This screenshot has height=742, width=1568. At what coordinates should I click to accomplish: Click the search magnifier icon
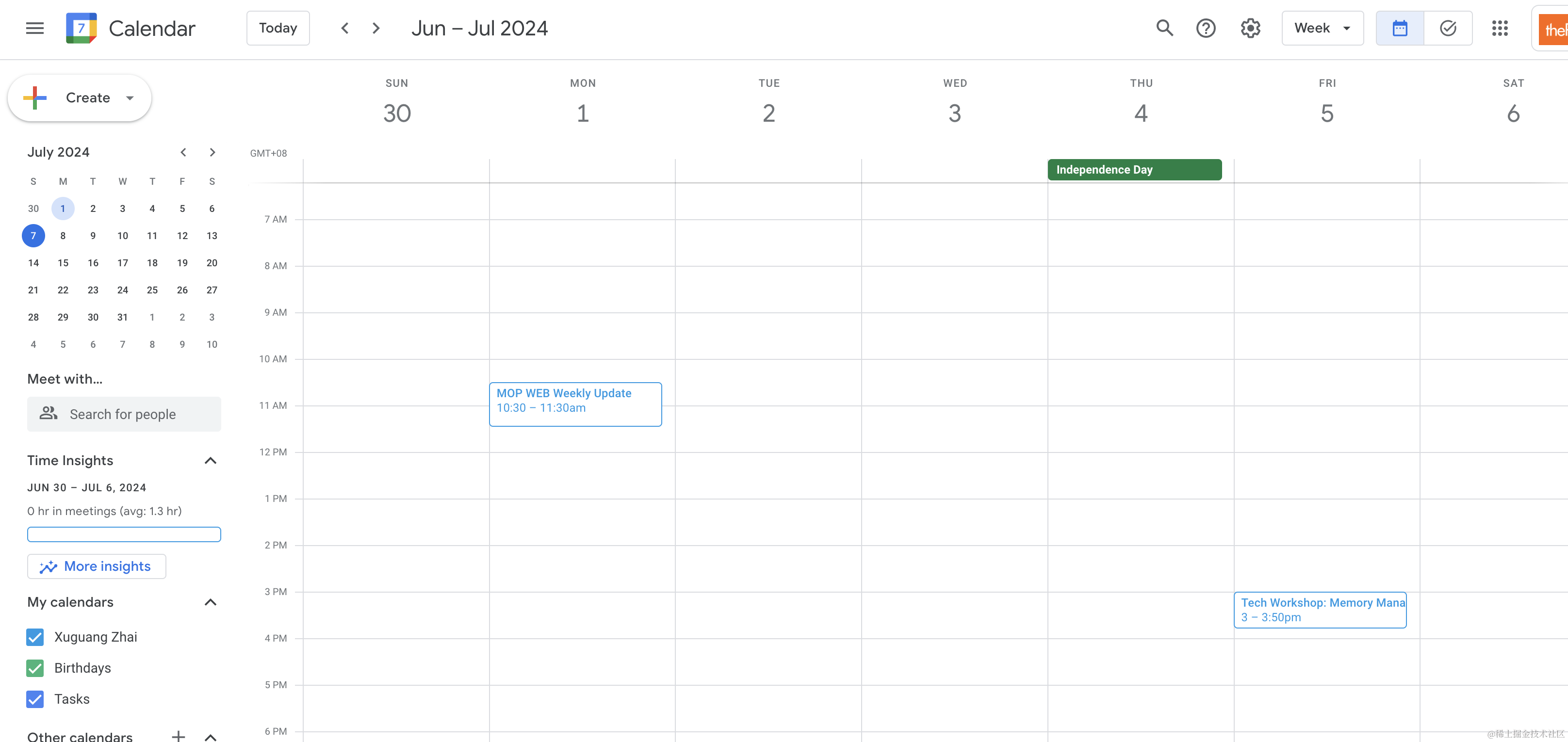coord(1164,28)
